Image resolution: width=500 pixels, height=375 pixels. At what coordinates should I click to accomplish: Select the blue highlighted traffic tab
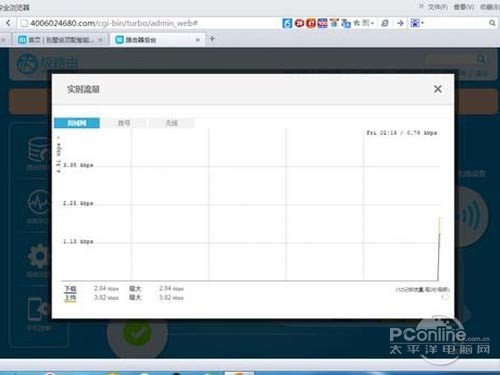[77, 123]
